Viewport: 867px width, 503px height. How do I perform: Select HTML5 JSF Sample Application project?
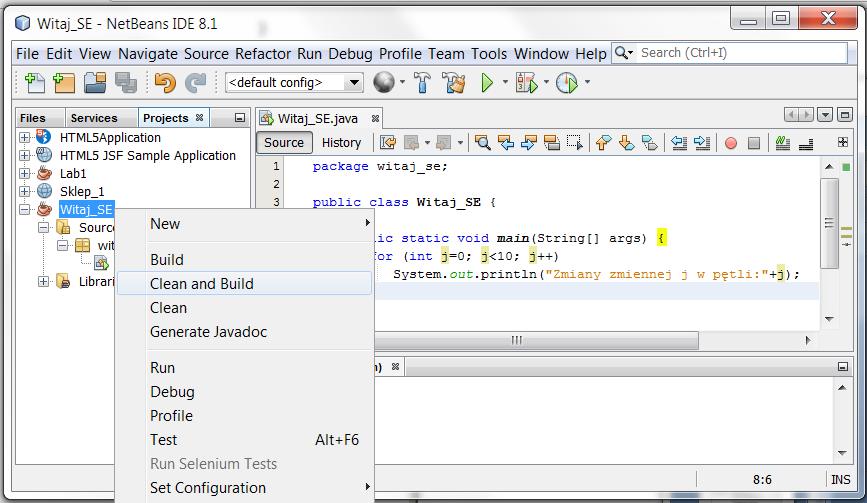coord(148,155)
